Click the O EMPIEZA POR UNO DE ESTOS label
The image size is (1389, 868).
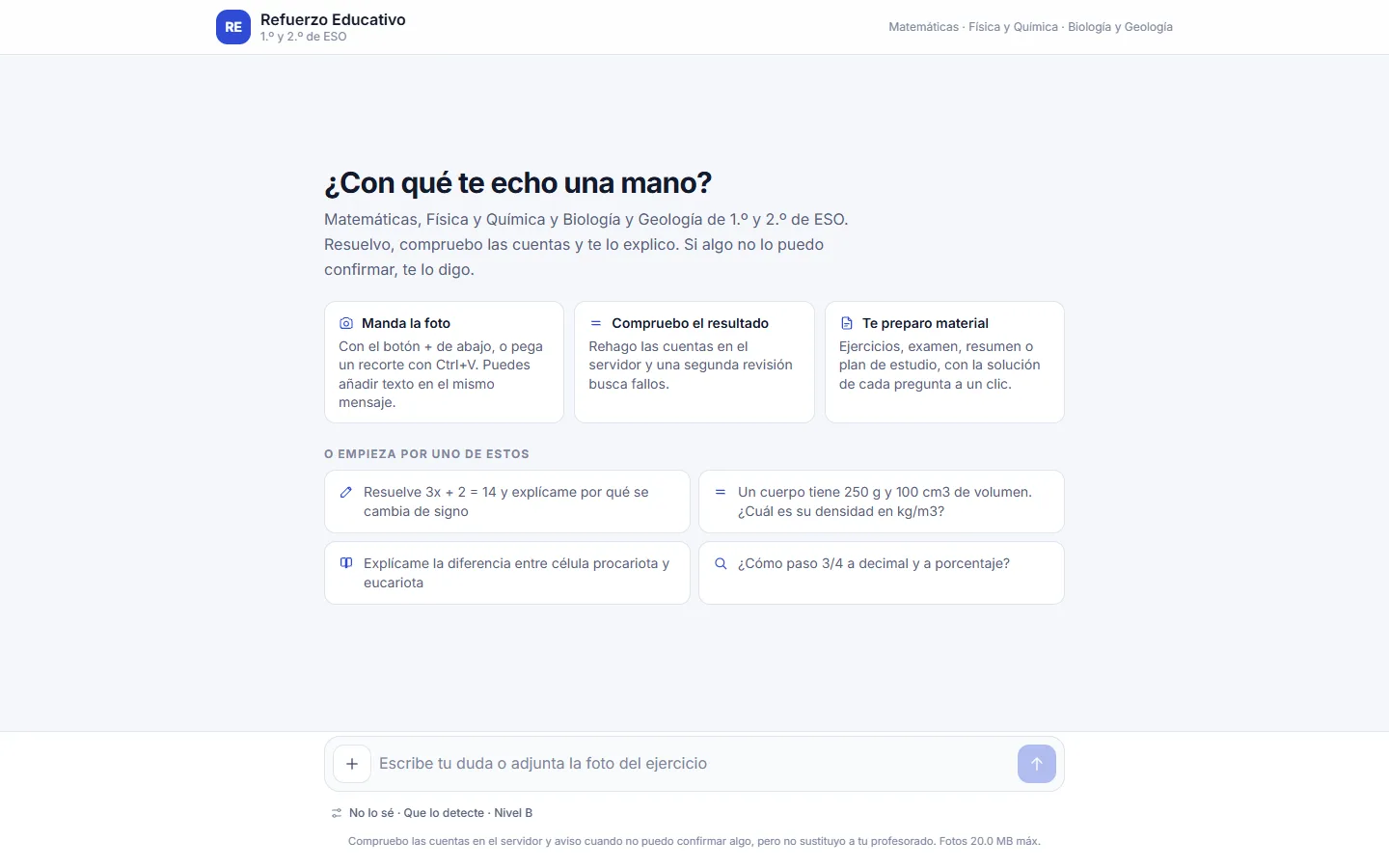coord(426,454)
